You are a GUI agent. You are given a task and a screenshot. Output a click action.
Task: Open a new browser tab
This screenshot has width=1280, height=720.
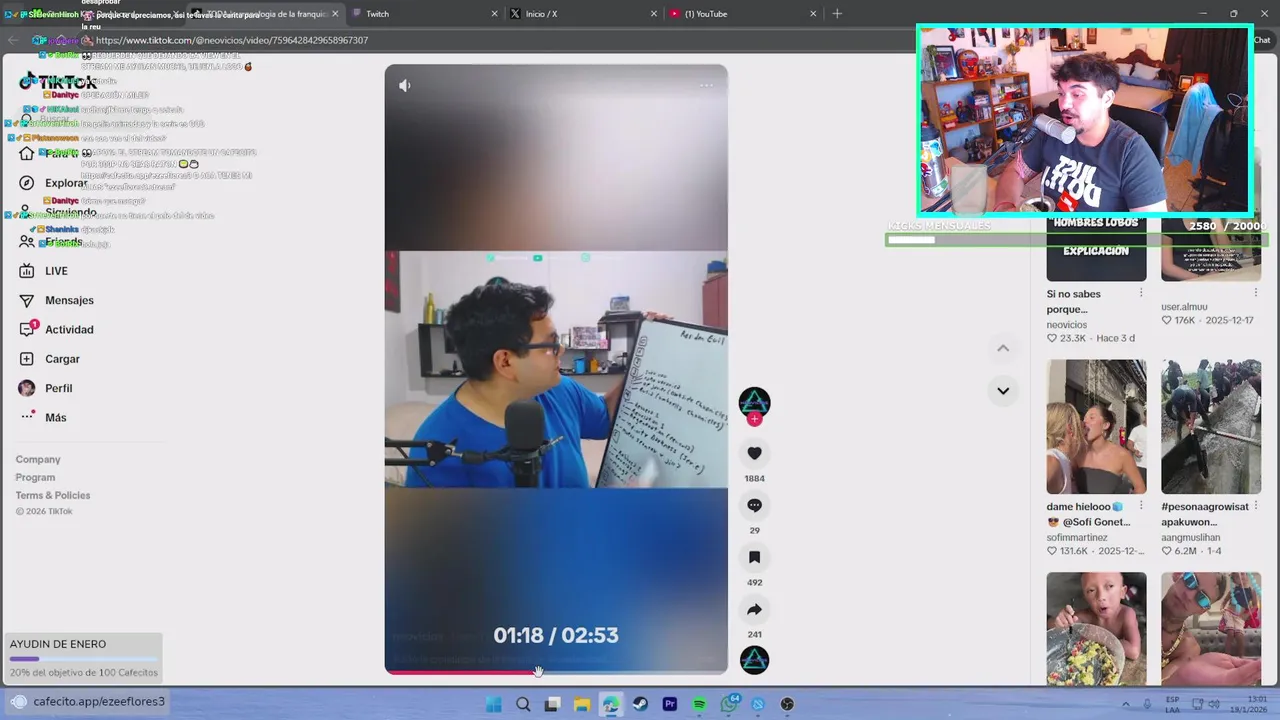[x=837, y=14]
